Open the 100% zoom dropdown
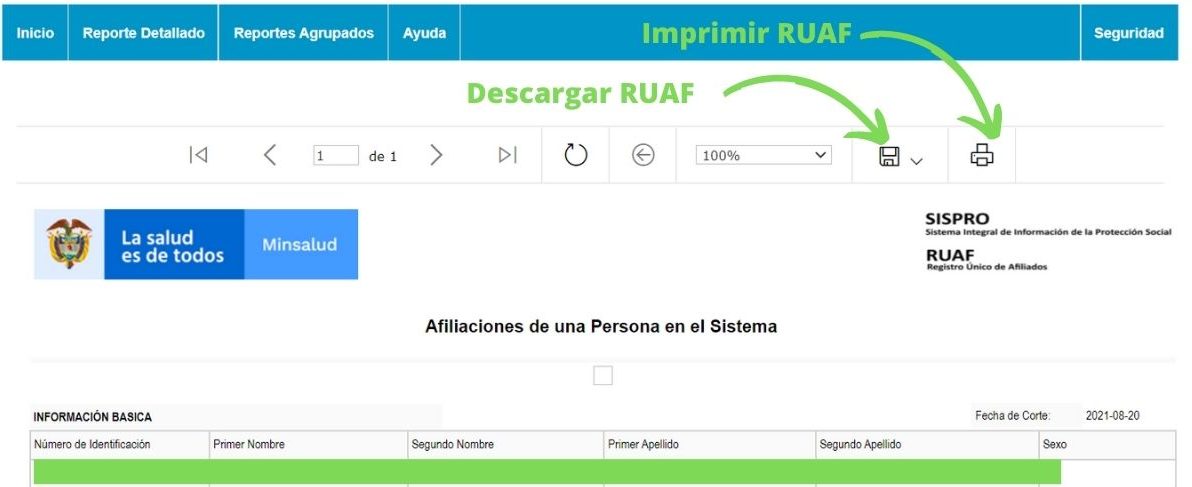The height and width of the screenshot is (487, 1192). coord(764,155)
